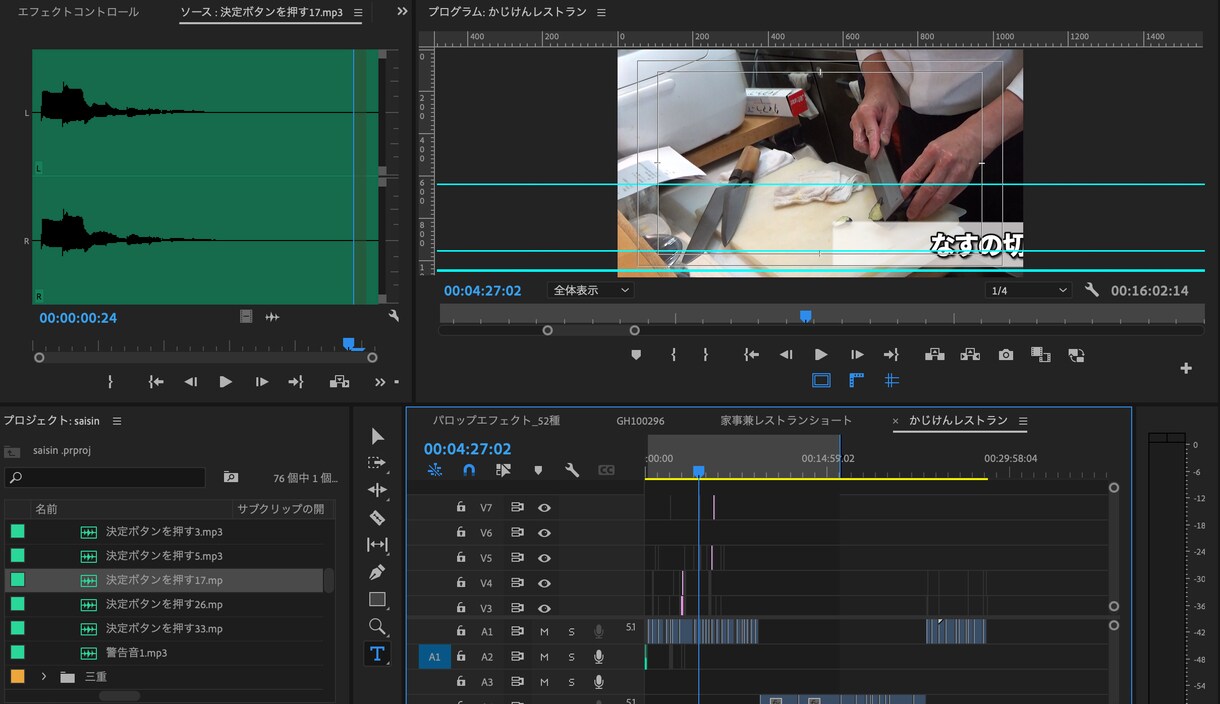Select the Razor tool
Image resolution: width=1220 pixels, height=704 pixels.
pos(377,517)
